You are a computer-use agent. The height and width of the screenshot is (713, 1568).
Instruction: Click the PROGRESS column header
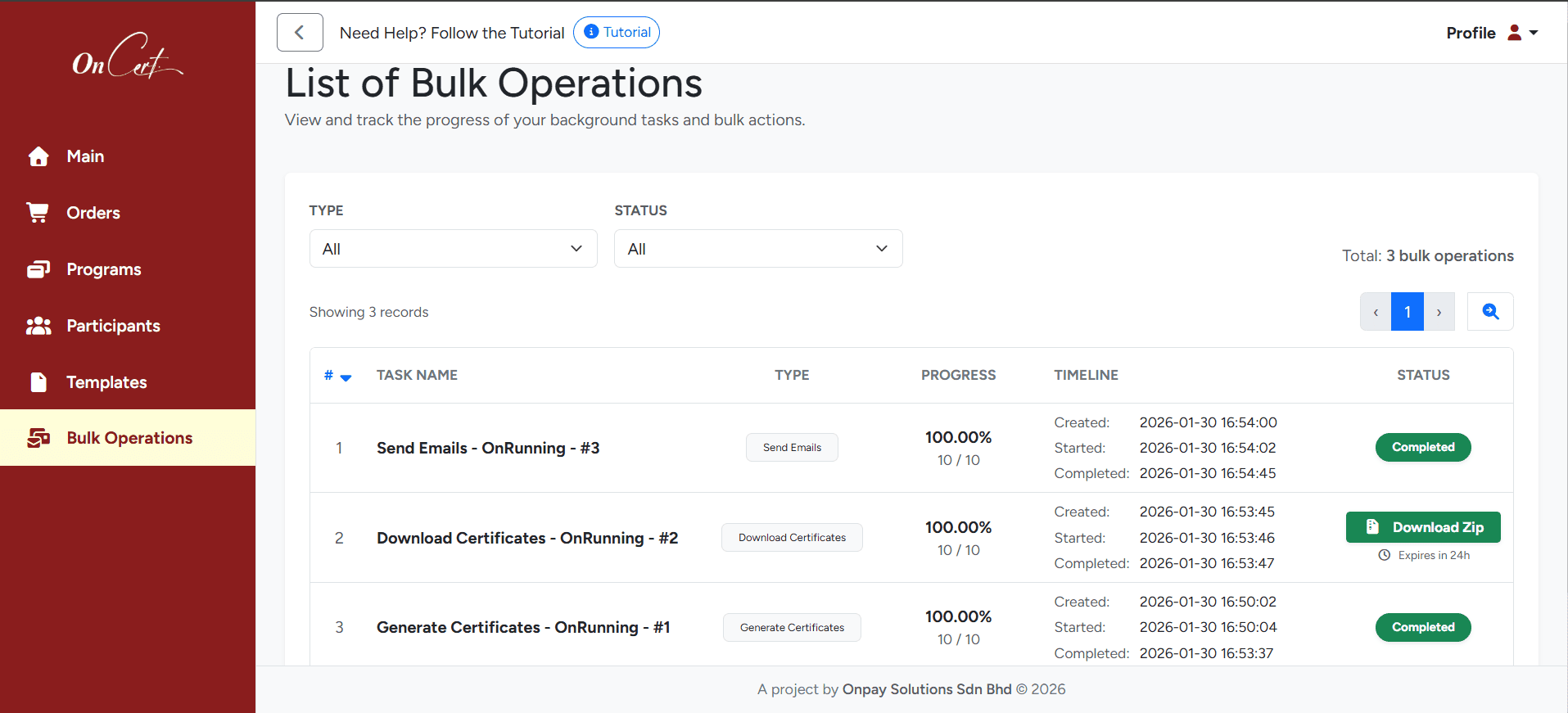(959, 375)
